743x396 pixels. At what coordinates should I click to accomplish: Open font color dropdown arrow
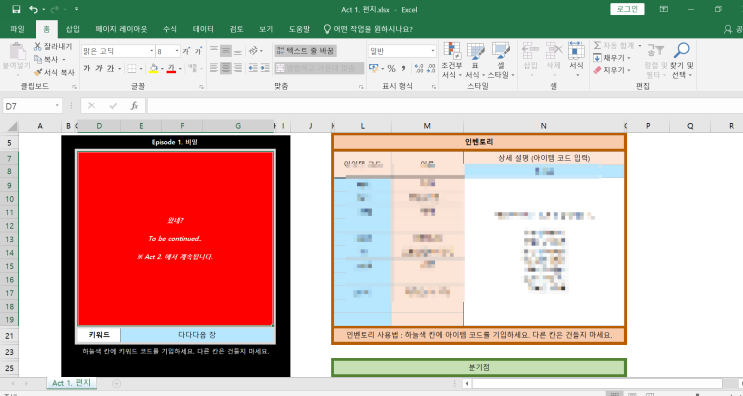point(180,69)
